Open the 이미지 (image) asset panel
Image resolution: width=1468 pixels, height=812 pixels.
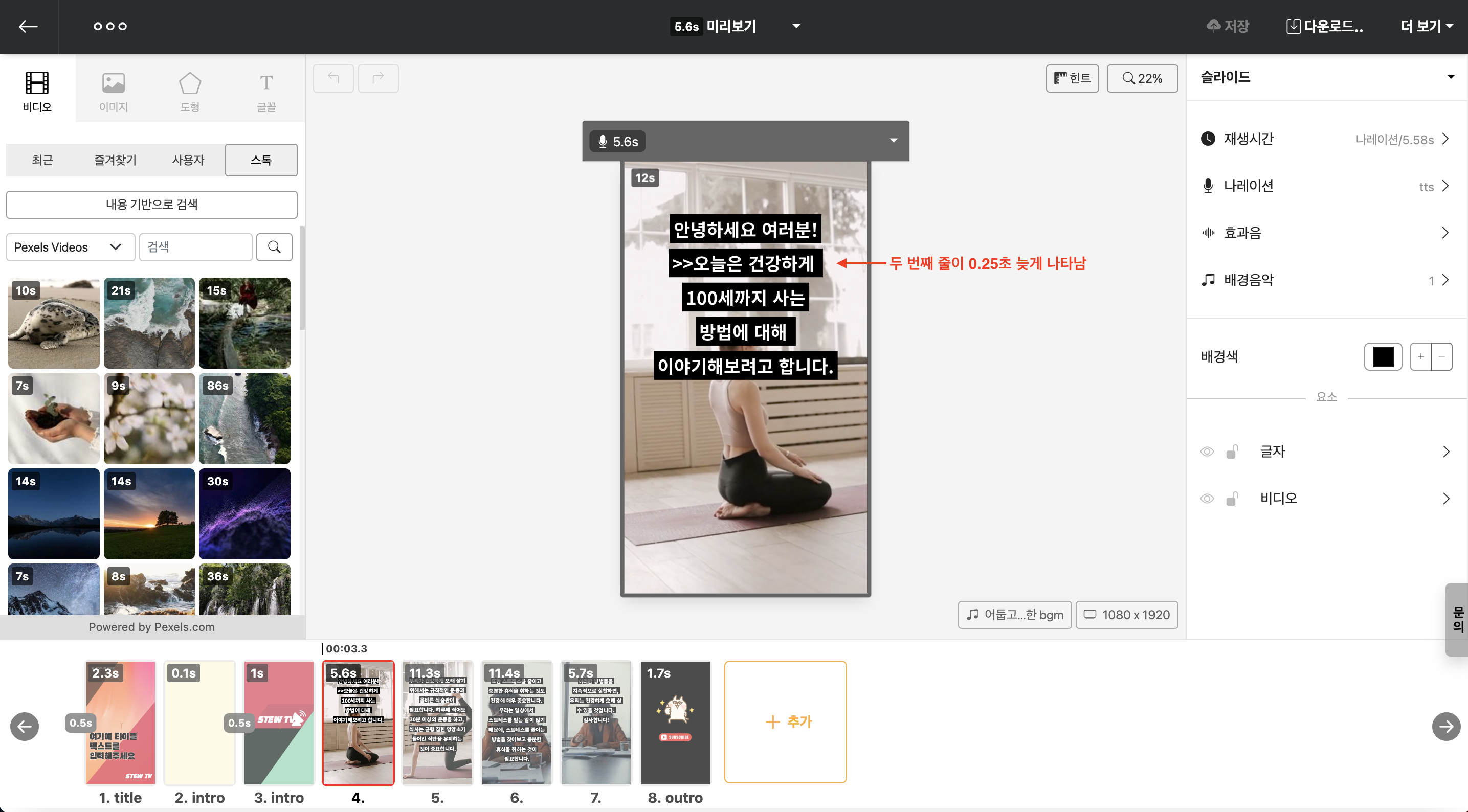(114, 91)
